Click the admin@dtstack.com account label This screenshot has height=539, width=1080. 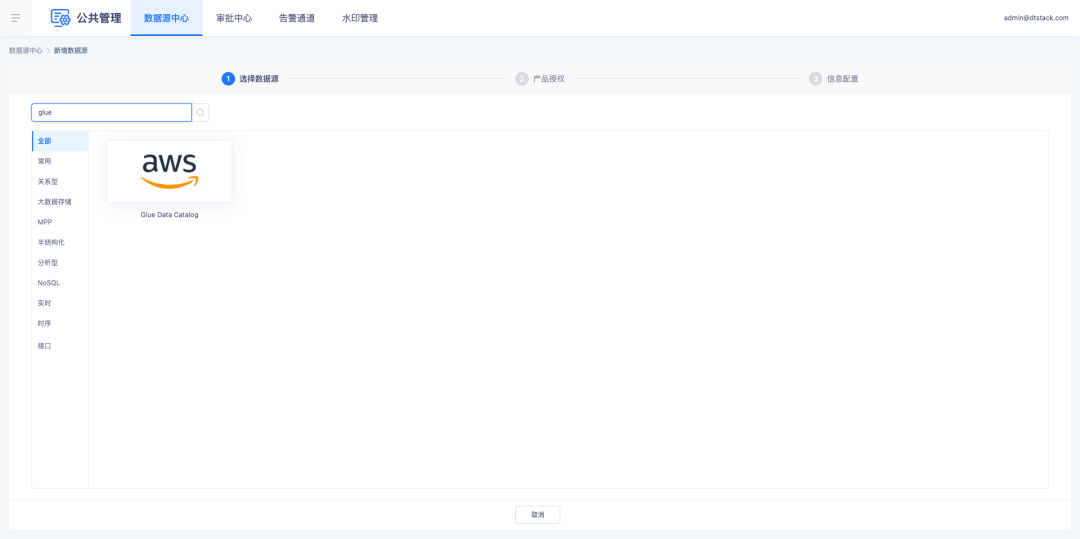(x=1036, y=19)
